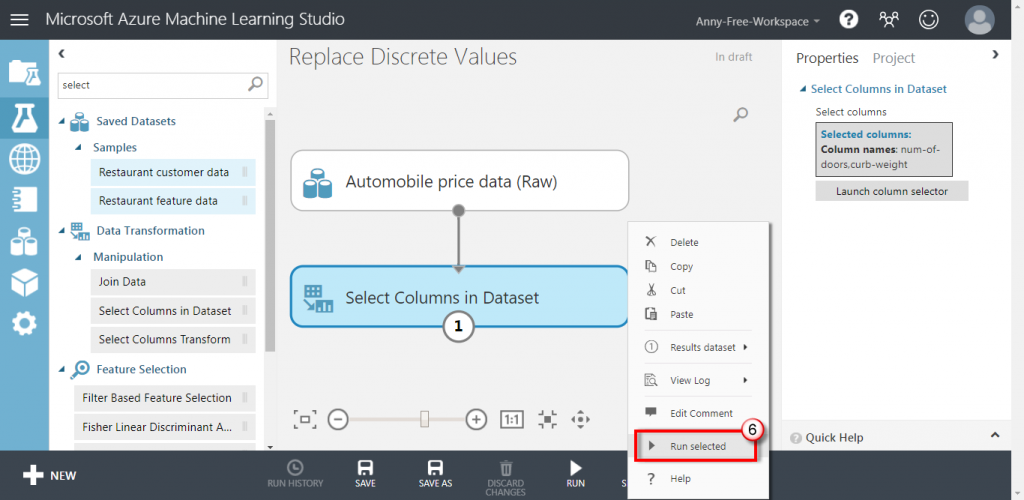Open the Experiments flask icon in sidebar
This screenshot has height=500, width=1024.
pyautogui.click(x=24, y=118)
